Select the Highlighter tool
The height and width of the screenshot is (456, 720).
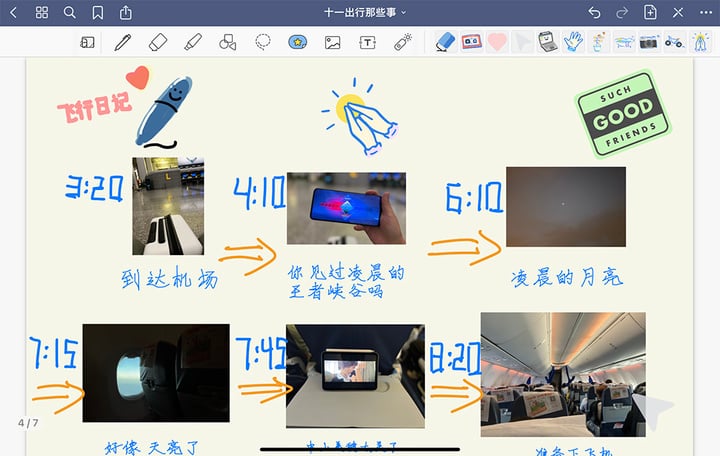click(x=192, y=42)
